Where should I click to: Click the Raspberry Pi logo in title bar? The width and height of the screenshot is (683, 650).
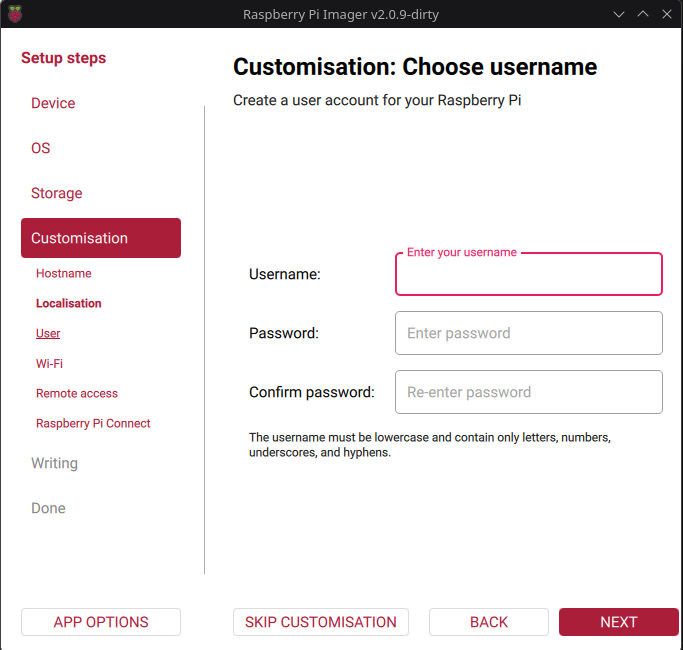(x=15, y=14)
